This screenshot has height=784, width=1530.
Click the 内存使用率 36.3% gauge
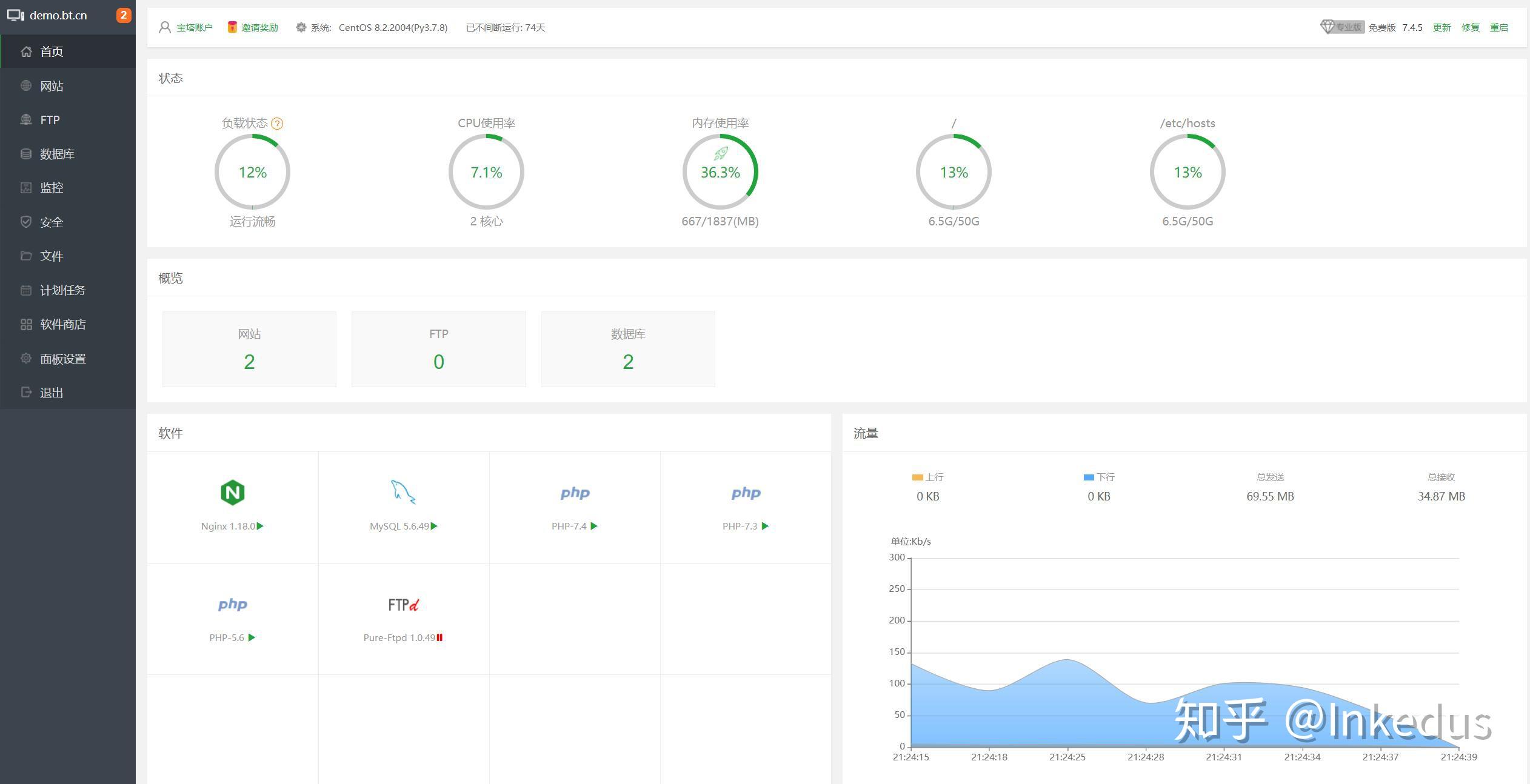(x=720, y=172)
